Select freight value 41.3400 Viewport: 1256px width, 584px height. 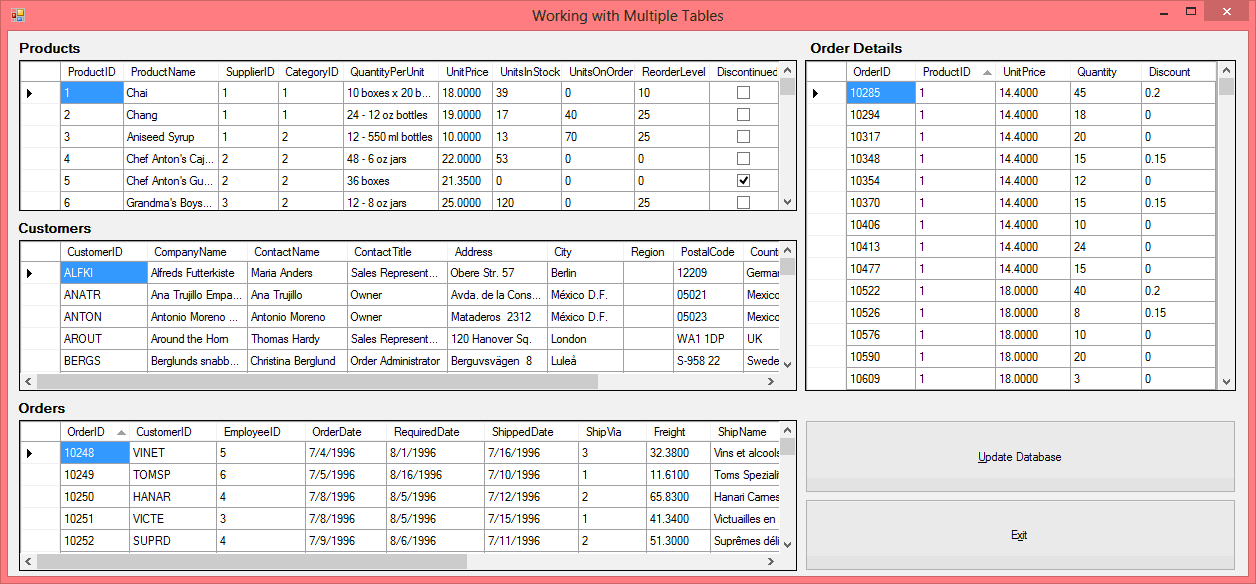(x=678, y=518)
